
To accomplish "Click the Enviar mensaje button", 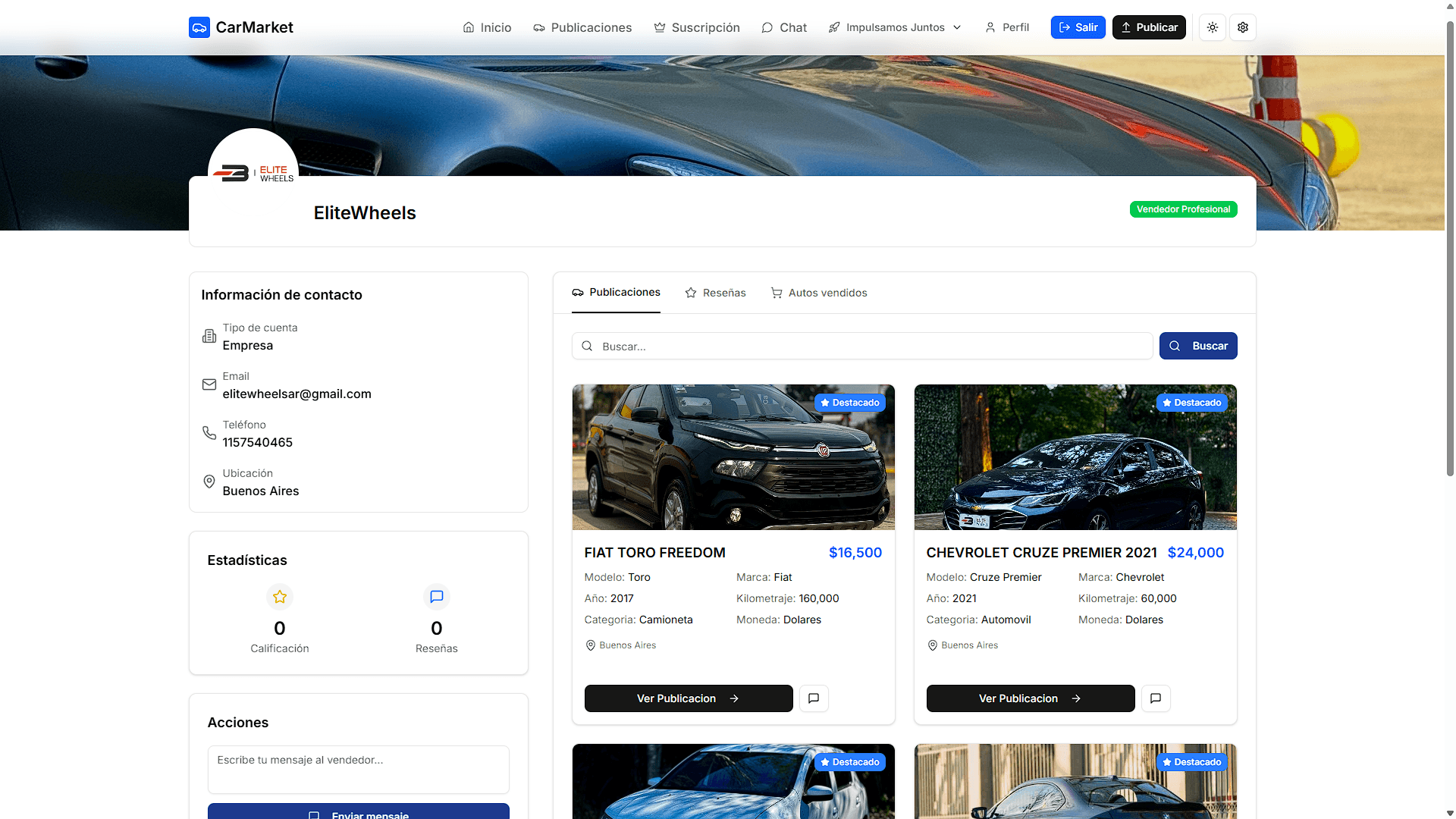I will point(359,811).
